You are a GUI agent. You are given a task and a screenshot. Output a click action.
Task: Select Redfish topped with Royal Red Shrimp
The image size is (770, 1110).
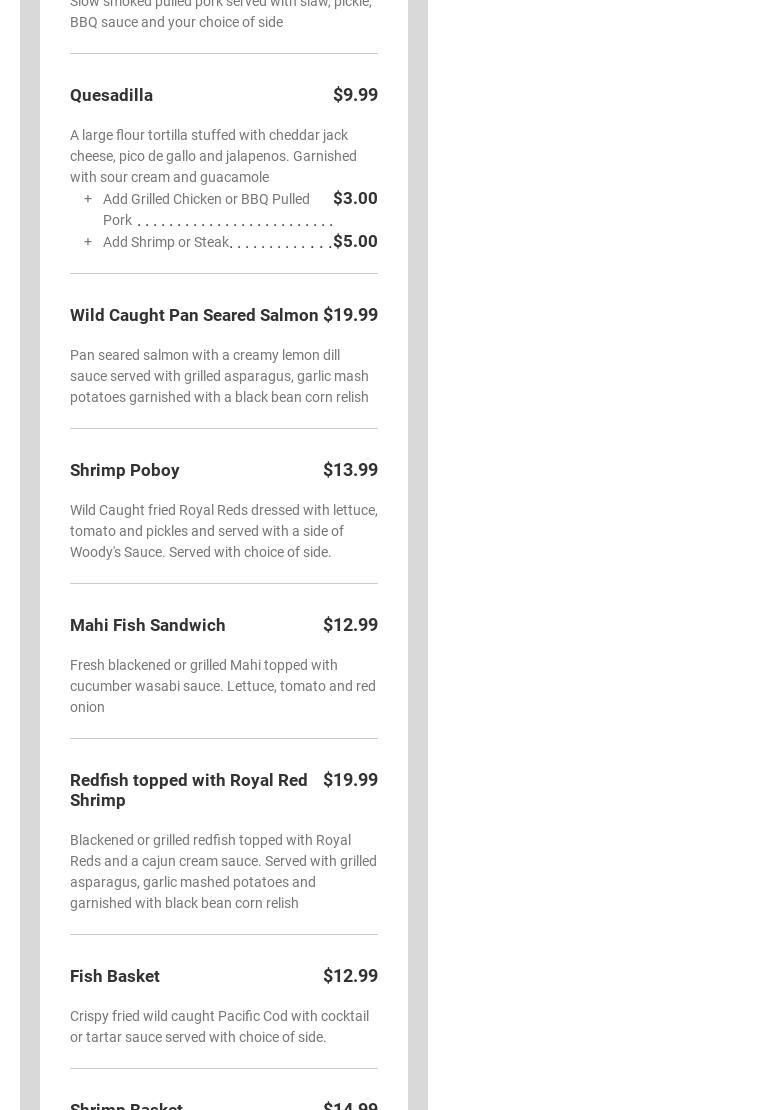[x=188, y=790]
